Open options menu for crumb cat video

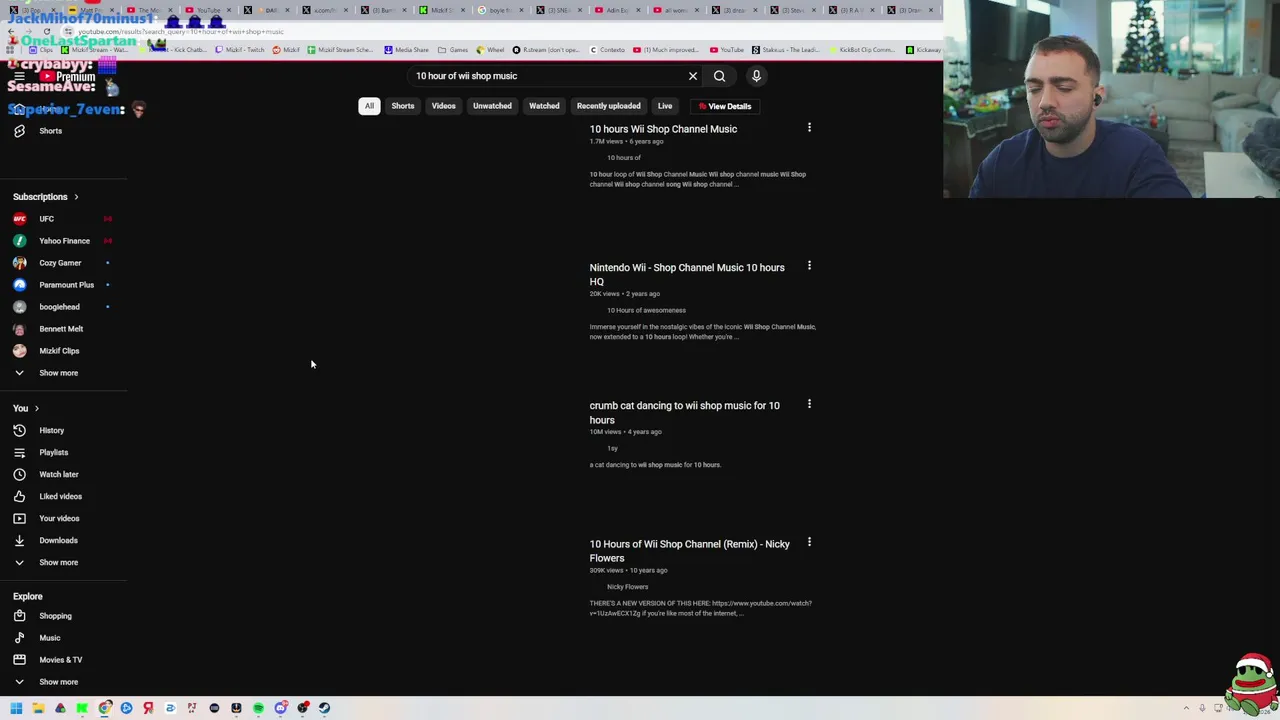pyautogui.click(x=809, y=404)
